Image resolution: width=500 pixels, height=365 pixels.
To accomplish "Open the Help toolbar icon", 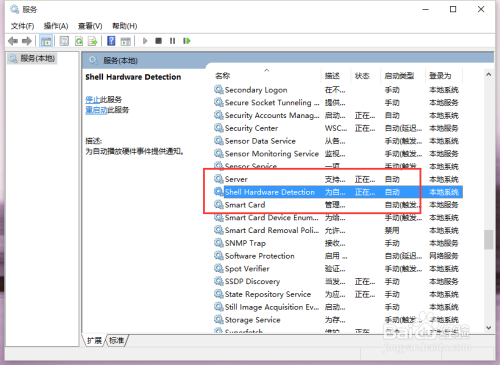I will 111,41.
